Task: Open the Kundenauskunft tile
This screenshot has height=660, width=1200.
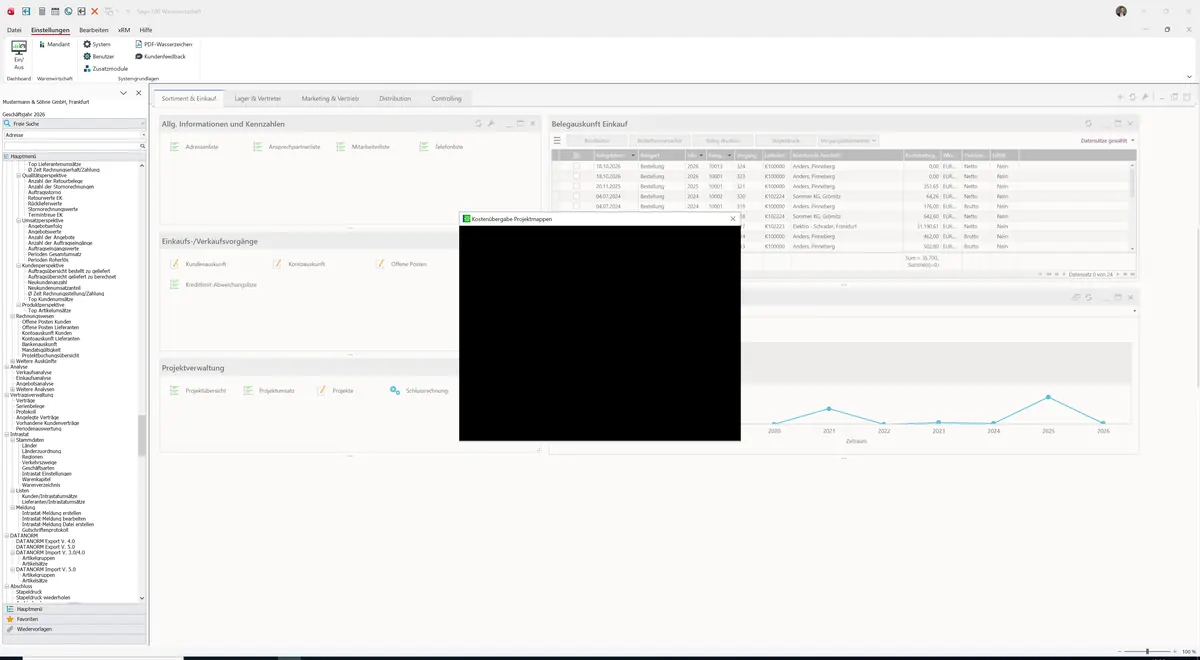Action: (x=200, y=263)
